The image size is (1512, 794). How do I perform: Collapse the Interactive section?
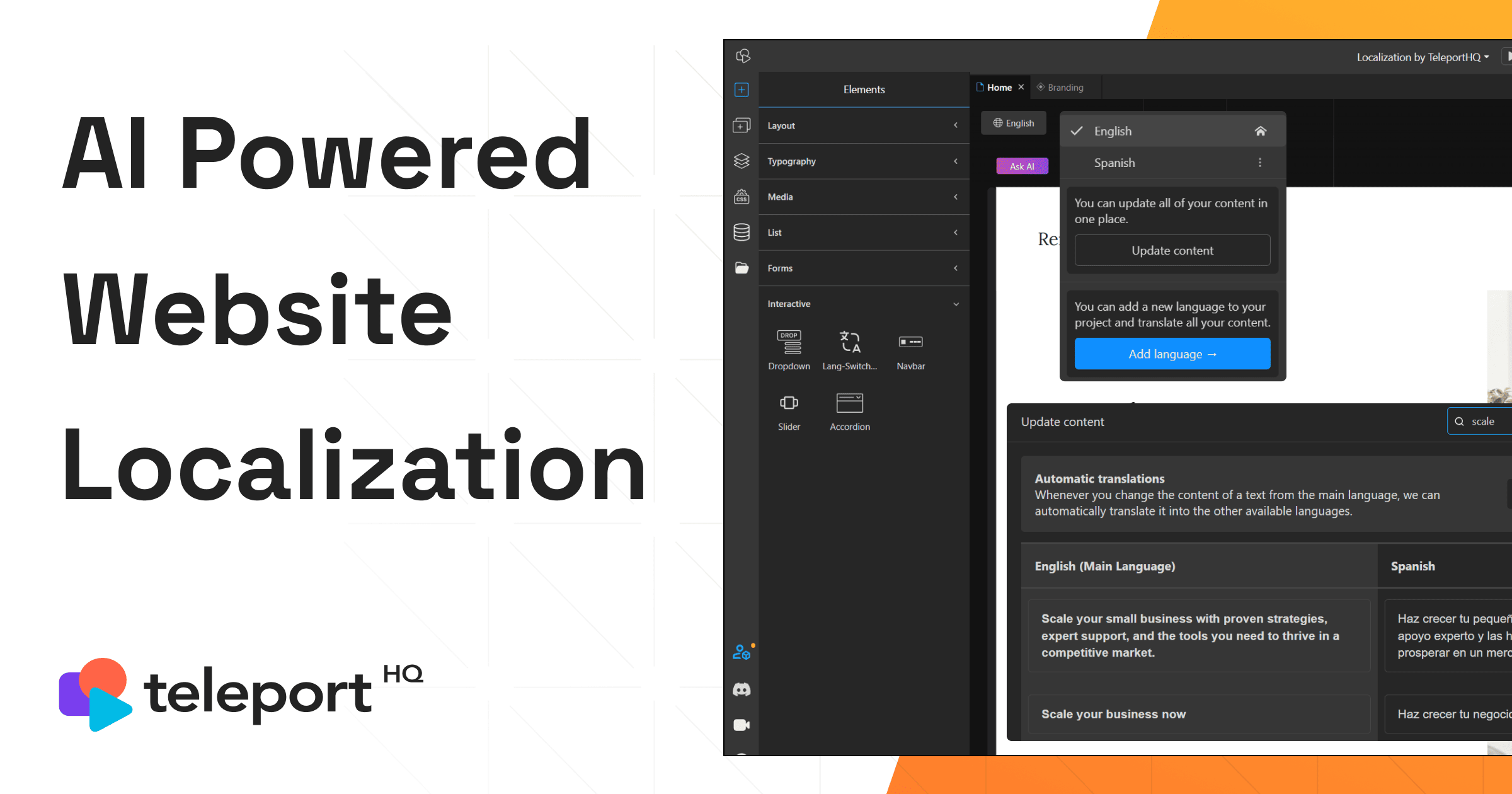tap(864, 304)
